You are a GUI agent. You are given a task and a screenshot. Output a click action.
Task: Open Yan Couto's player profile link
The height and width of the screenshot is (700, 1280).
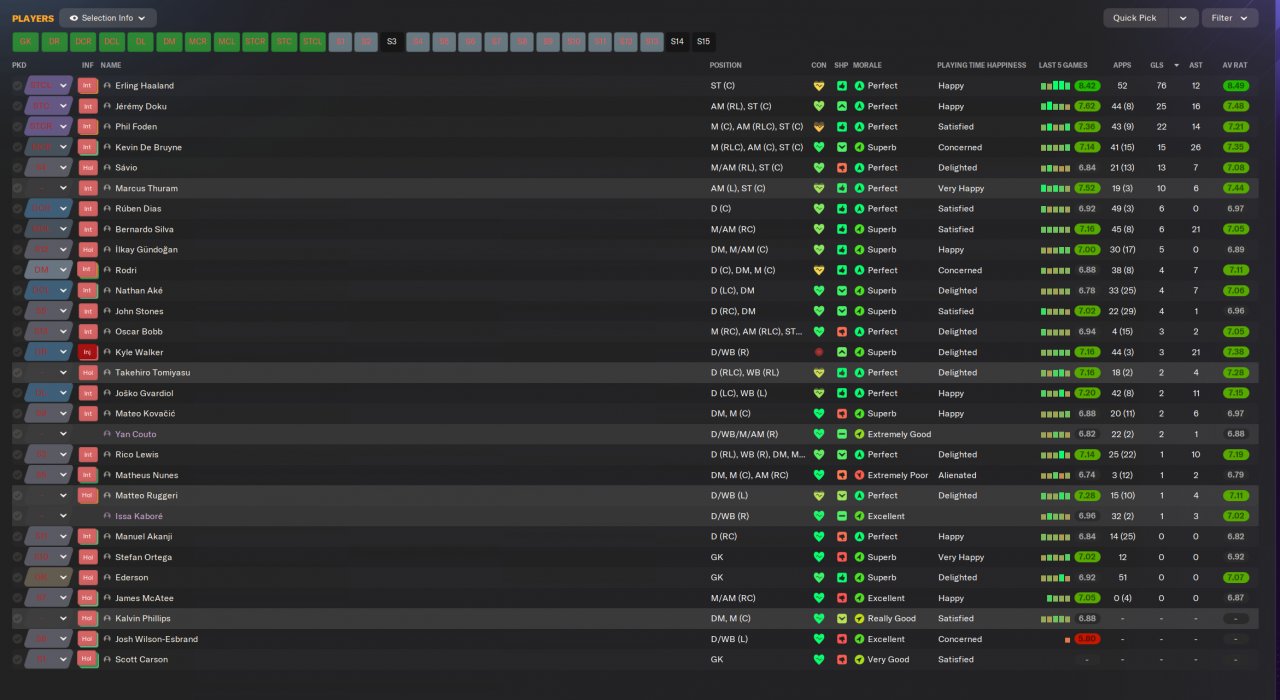[135, 434]
